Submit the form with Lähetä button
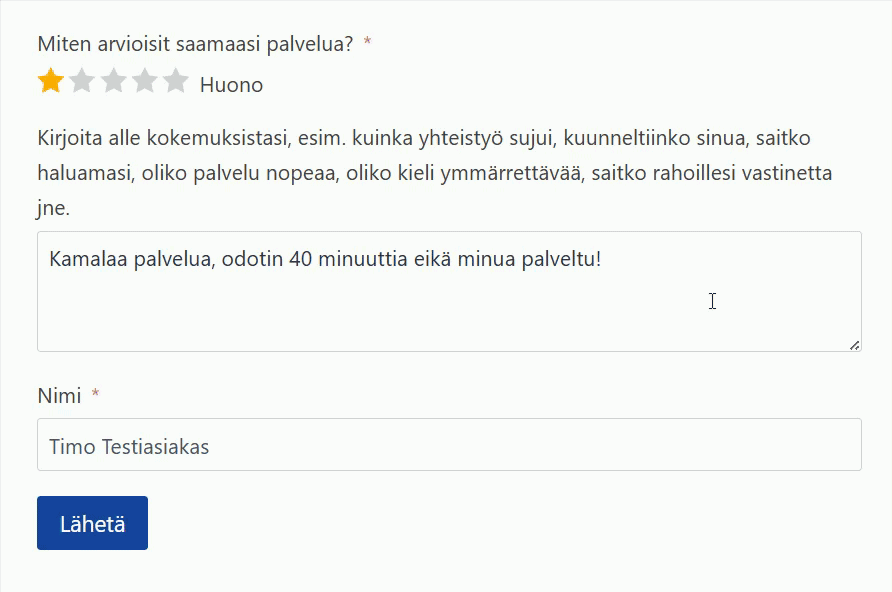This screenshot has height=592, width=892. point(92,523)
